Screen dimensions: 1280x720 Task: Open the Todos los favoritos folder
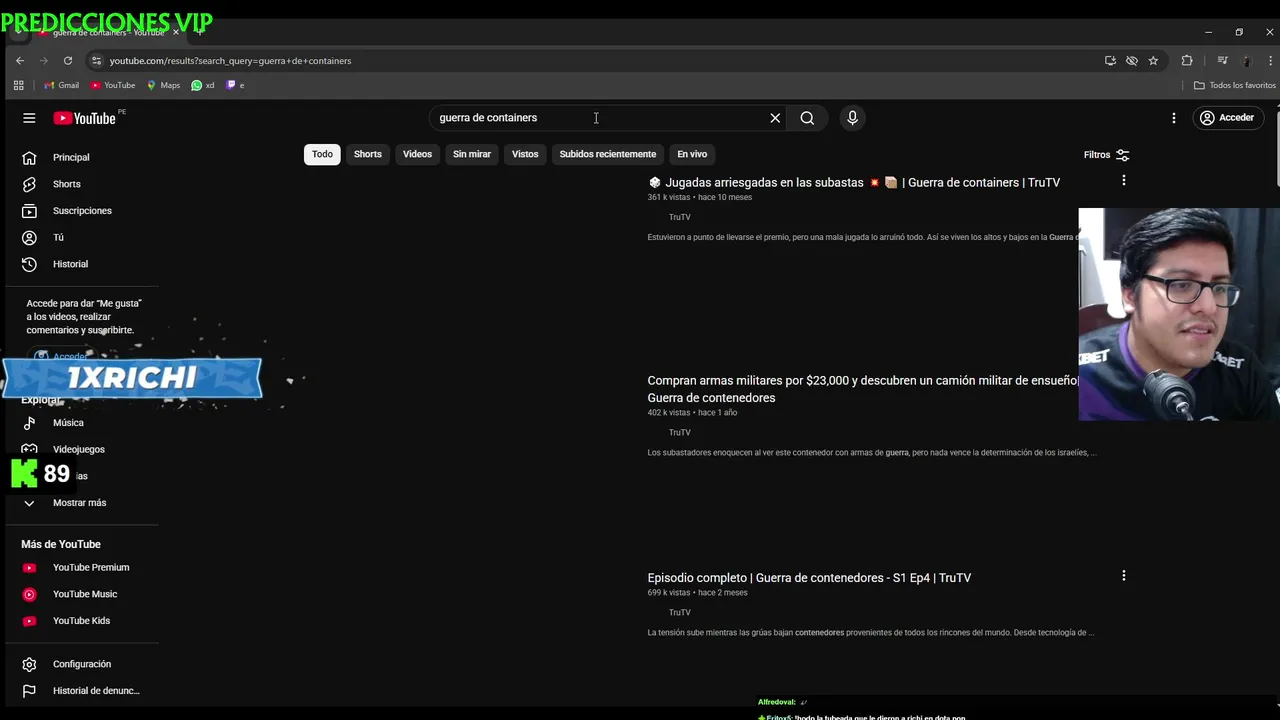(x=1234, y=86)
